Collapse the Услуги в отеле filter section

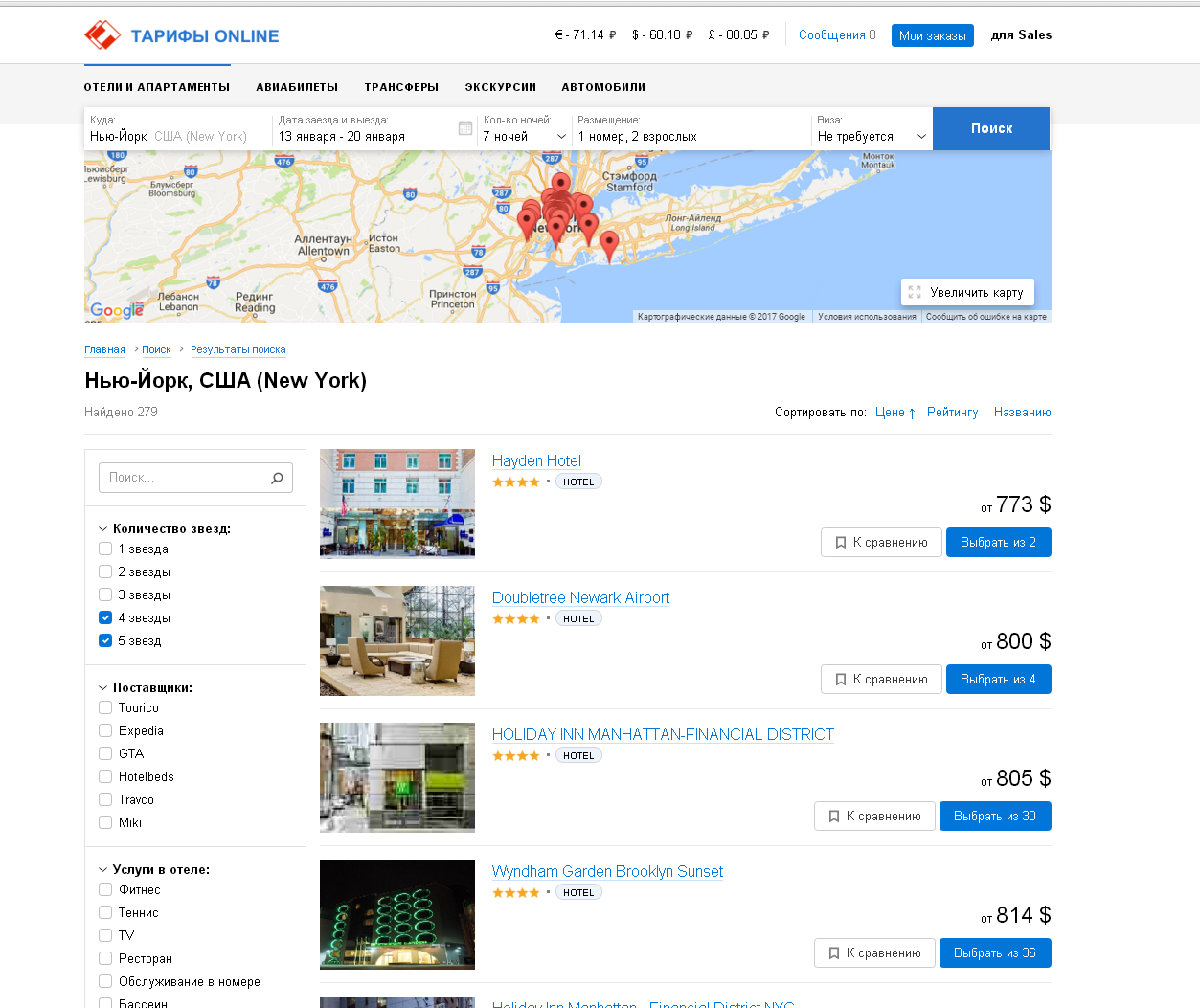154,869
